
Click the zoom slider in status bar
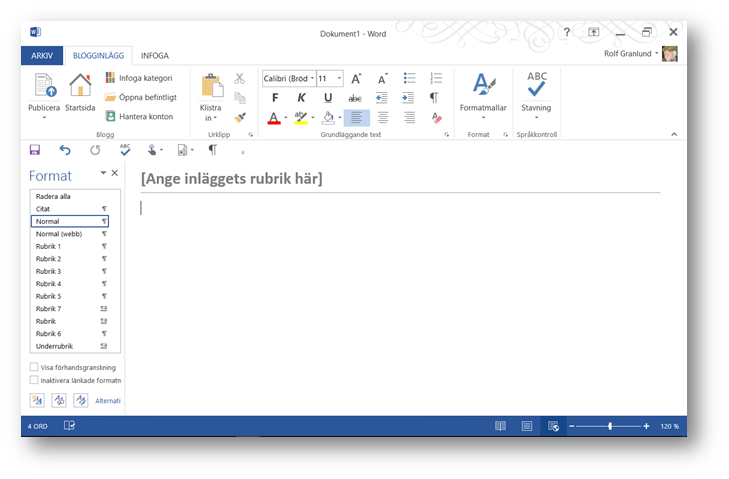point(610,426)
